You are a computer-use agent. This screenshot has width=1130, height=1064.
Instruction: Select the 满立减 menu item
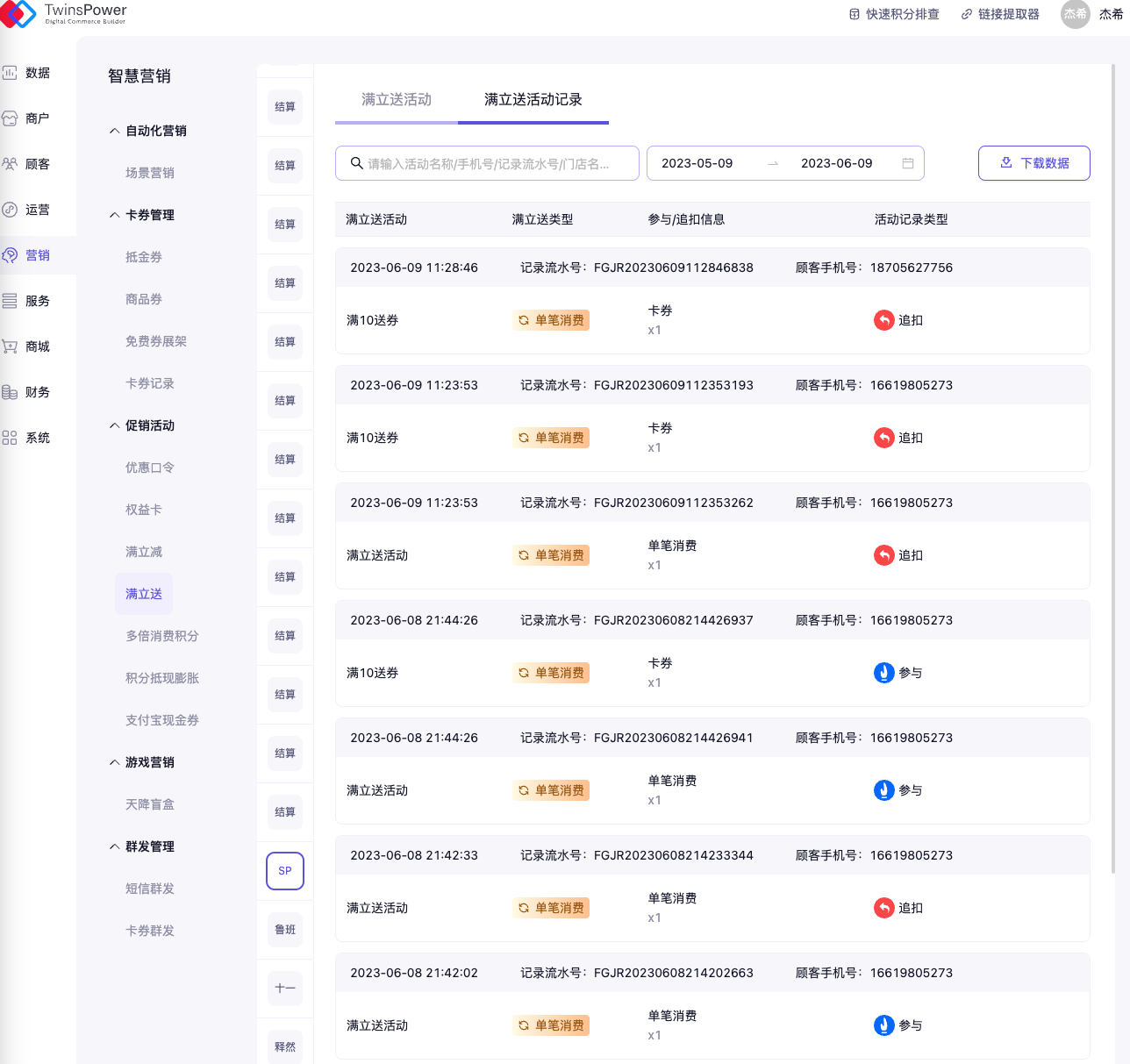pyautogui.click(x=144, y=552)
